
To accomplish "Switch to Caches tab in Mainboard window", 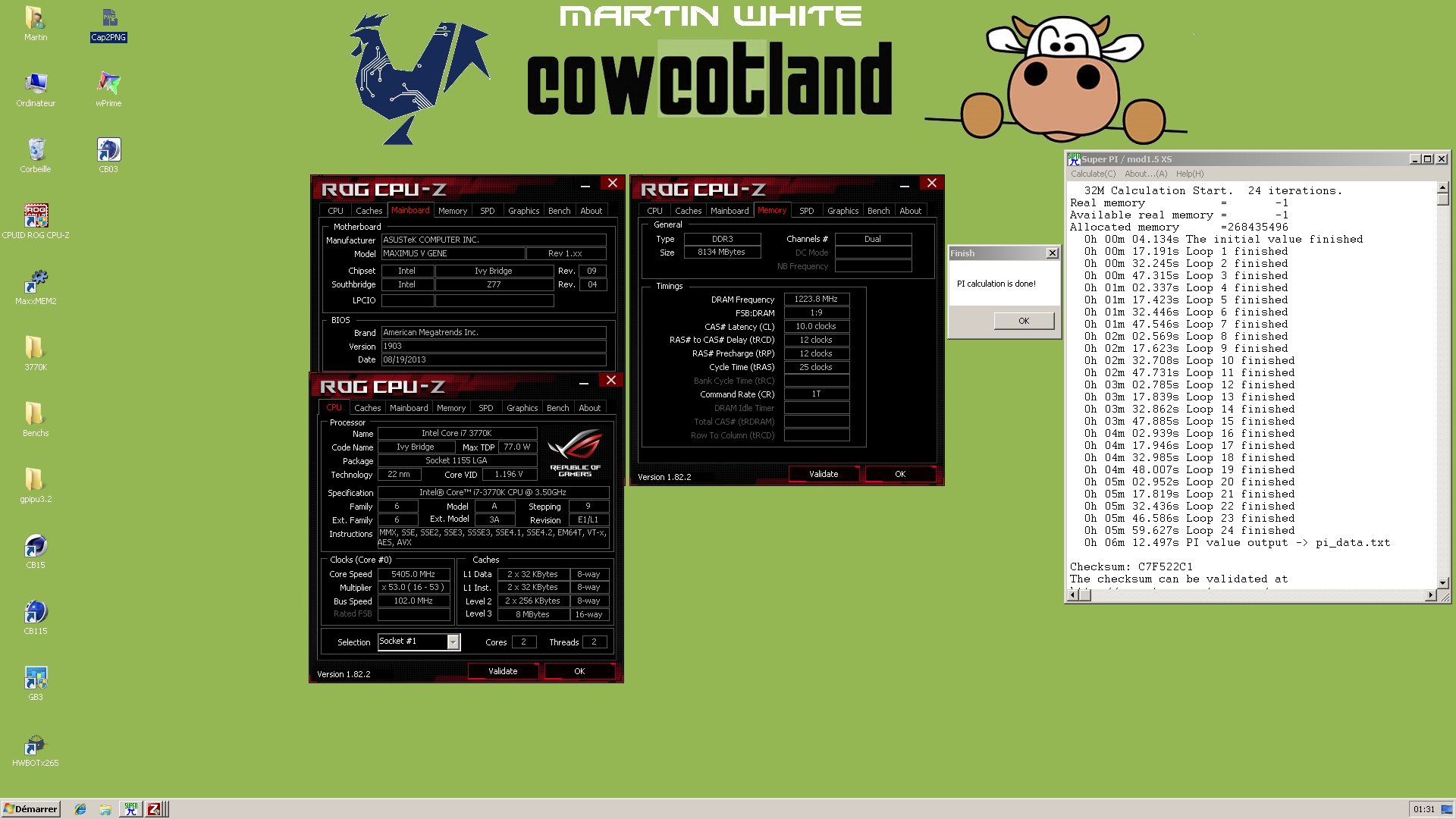I will [x=369, y=211].
